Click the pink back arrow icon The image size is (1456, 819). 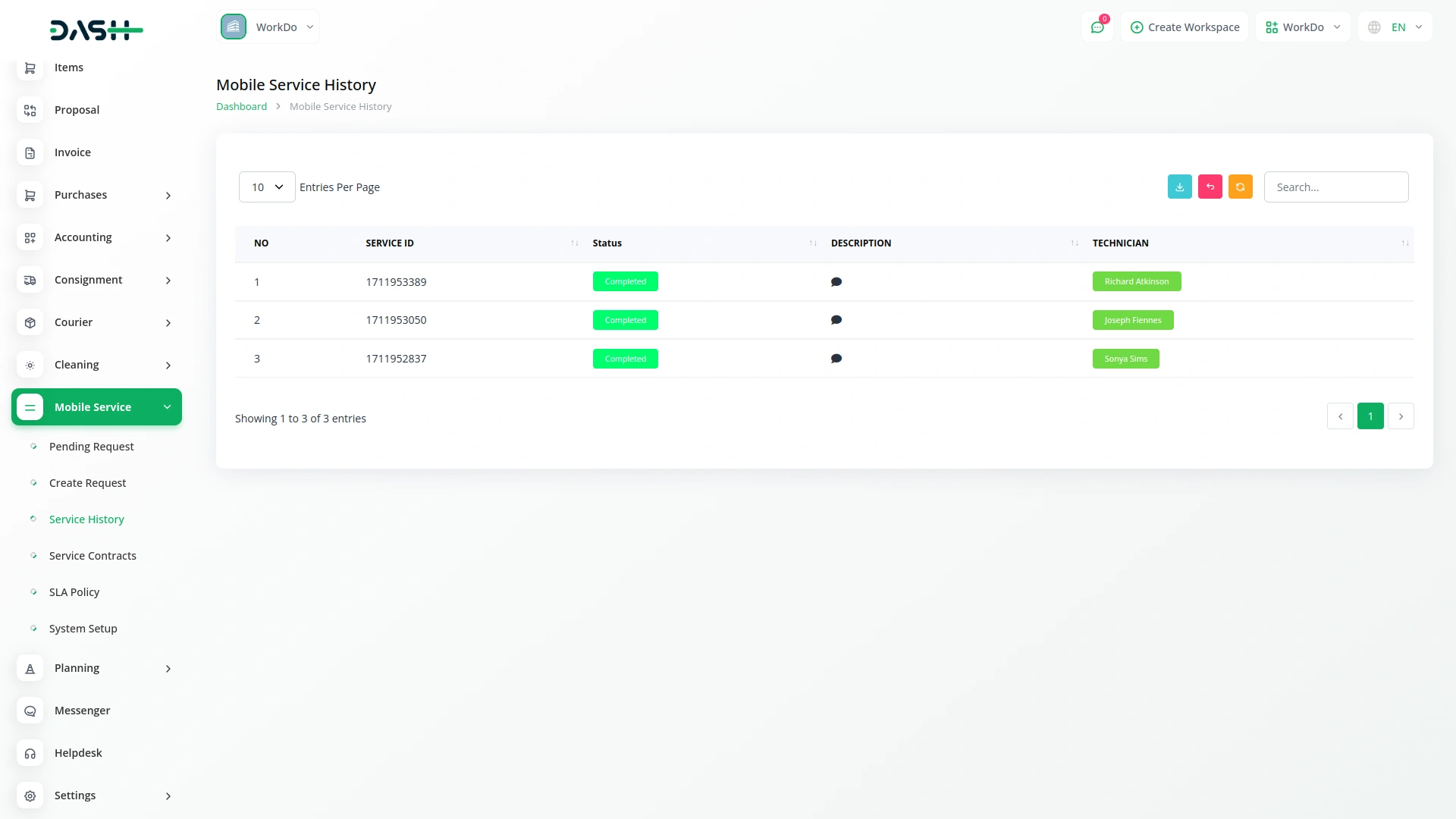pyautogui.click(x=1210, y=187)
